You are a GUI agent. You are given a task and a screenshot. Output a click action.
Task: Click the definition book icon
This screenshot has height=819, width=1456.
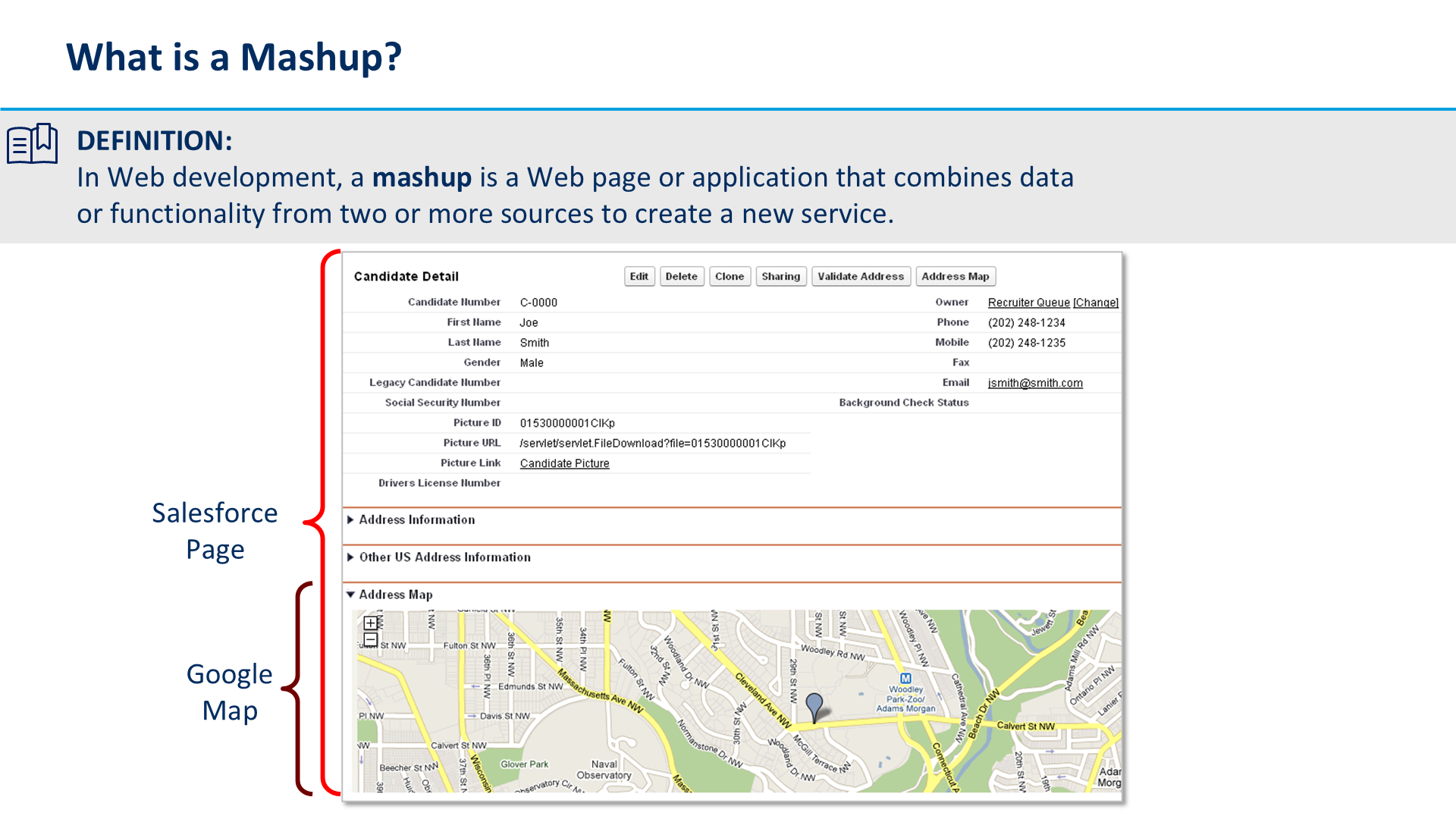tap(33, 143)
